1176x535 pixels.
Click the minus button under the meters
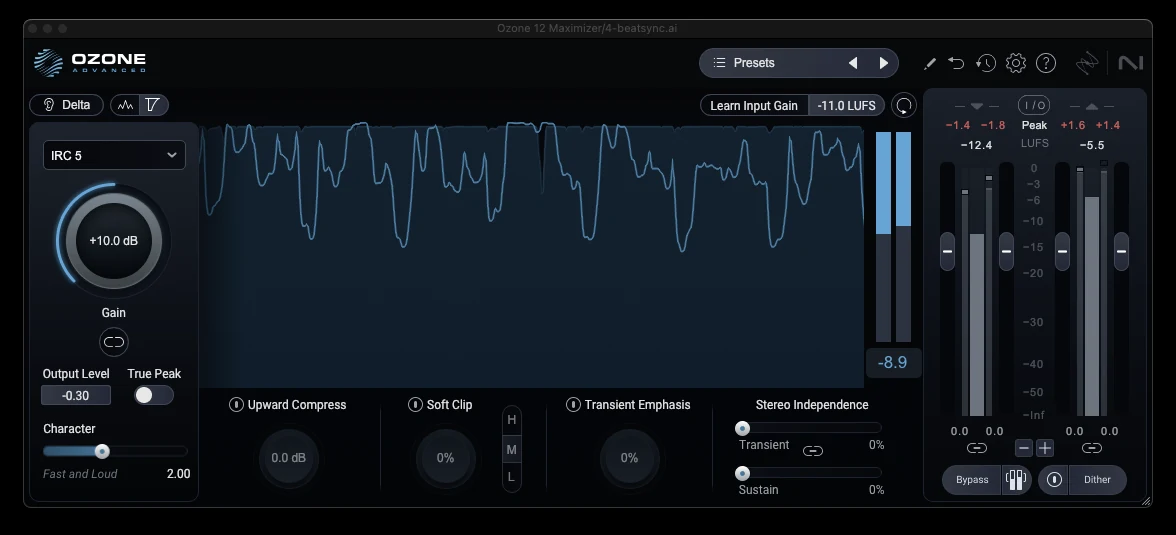coord(1024,448)
